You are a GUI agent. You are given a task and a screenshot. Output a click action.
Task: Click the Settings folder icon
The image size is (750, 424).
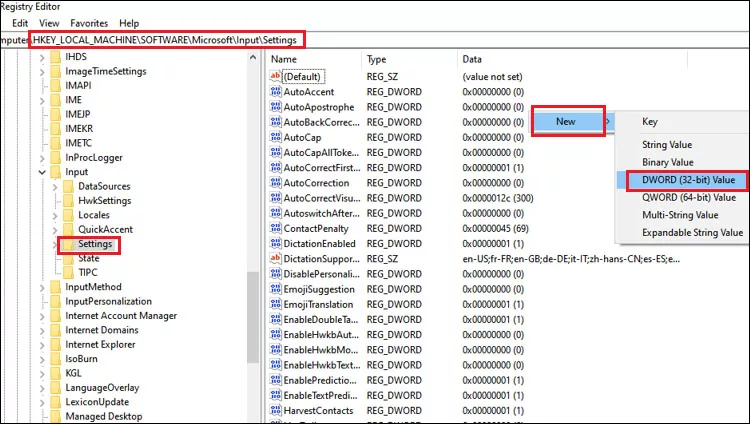(x=69, y=244)
